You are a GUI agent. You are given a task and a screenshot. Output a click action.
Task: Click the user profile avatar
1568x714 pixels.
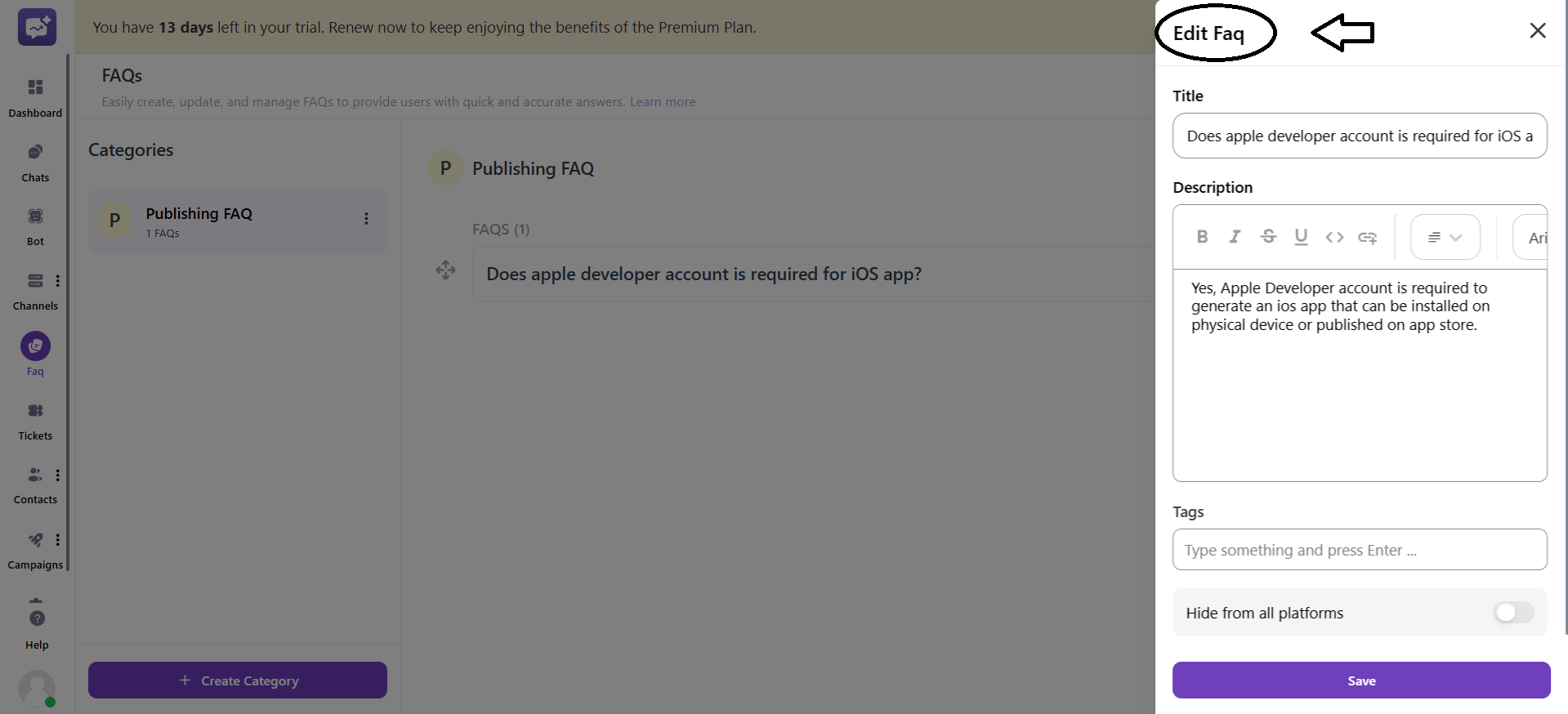tap(37, 689)
